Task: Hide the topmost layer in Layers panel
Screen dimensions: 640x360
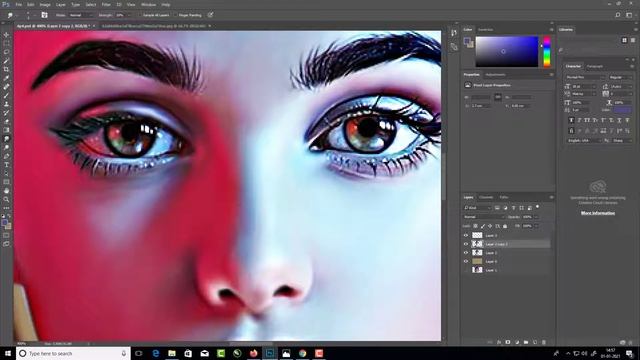Action: click(466, 236)
